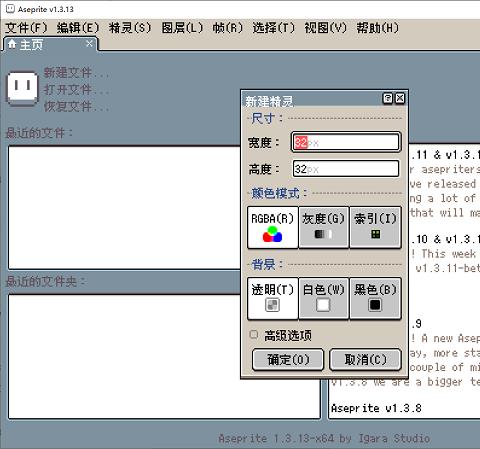This screenshot has width=480, height=449.
Task: Choose 透明(T) transparent background
Action: pos(273,298)
